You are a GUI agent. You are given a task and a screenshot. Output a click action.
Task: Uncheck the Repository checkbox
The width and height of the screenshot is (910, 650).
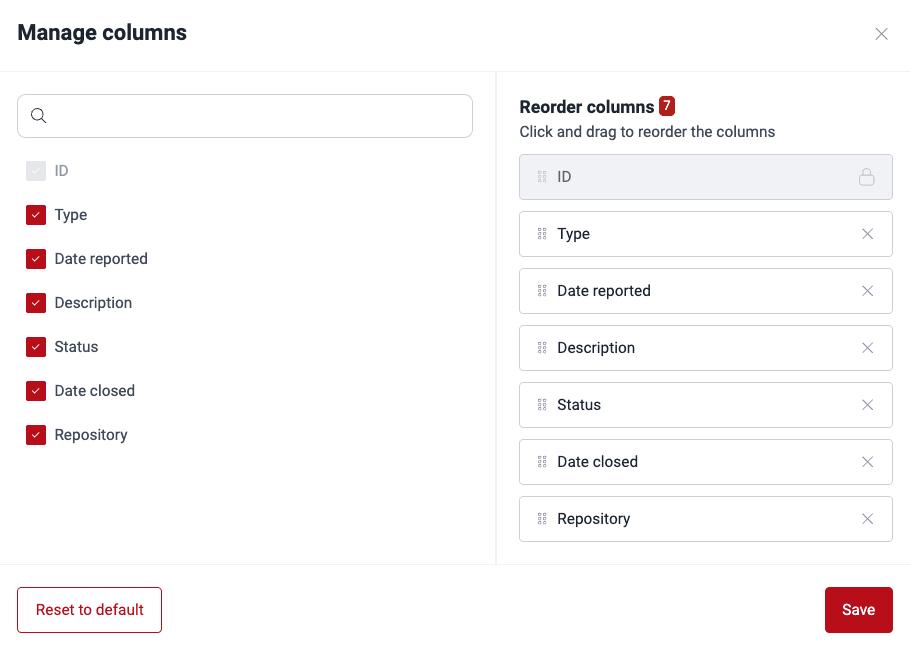(36, 434)
